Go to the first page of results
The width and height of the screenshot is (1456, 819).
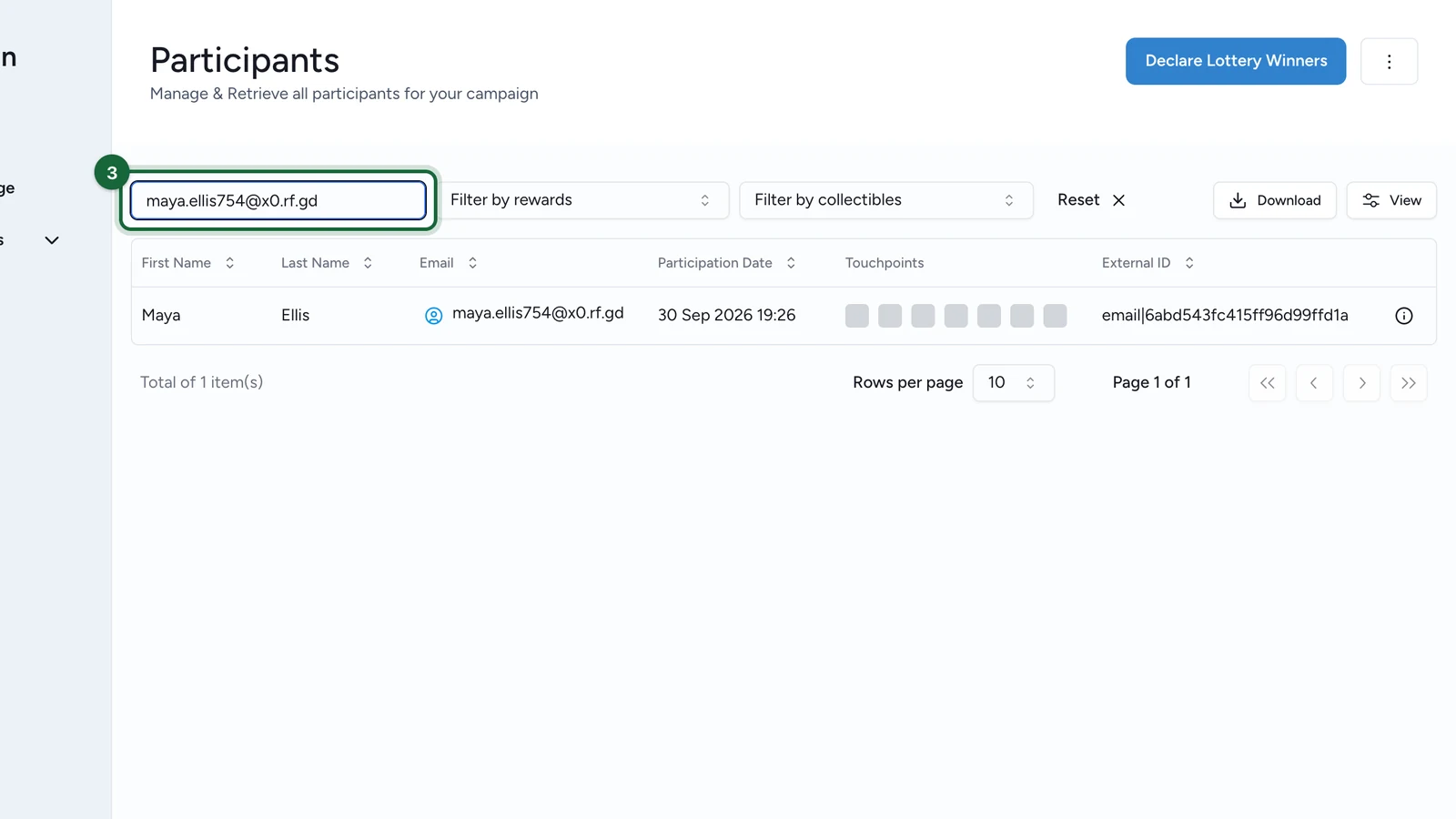coord(1268,383)
